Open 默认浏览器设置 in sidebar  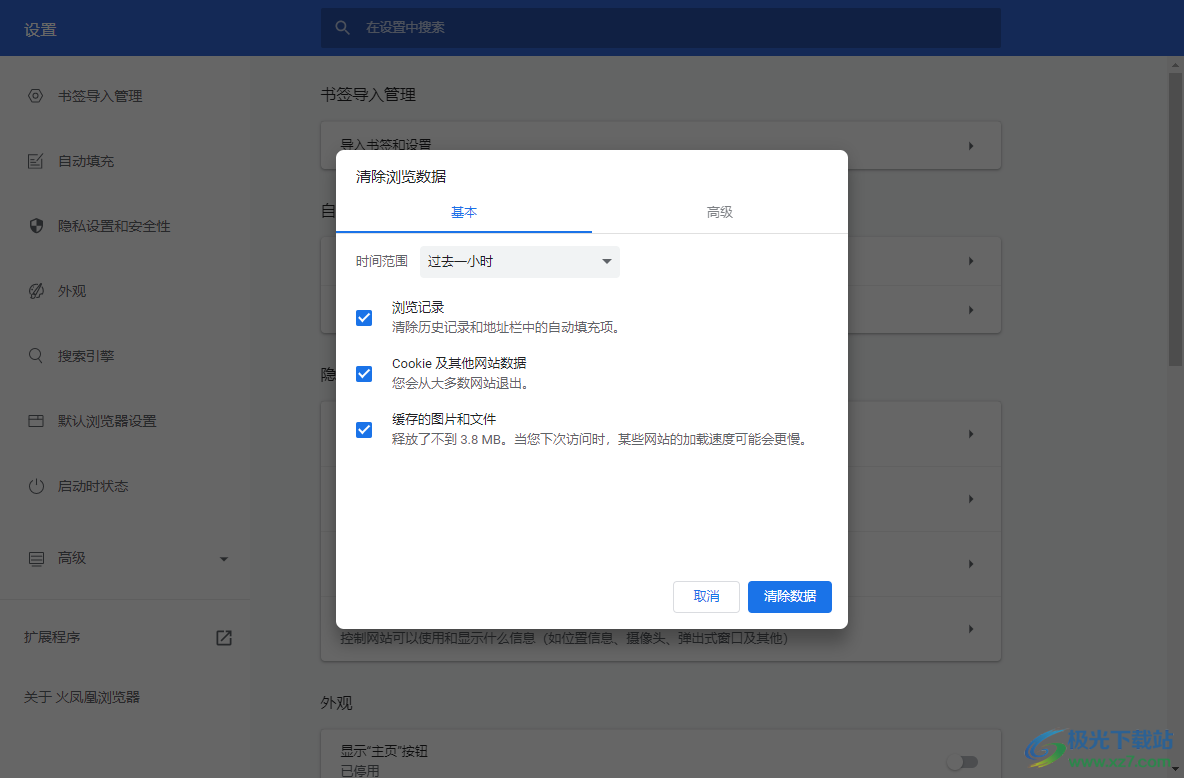[x=107, y=421]
